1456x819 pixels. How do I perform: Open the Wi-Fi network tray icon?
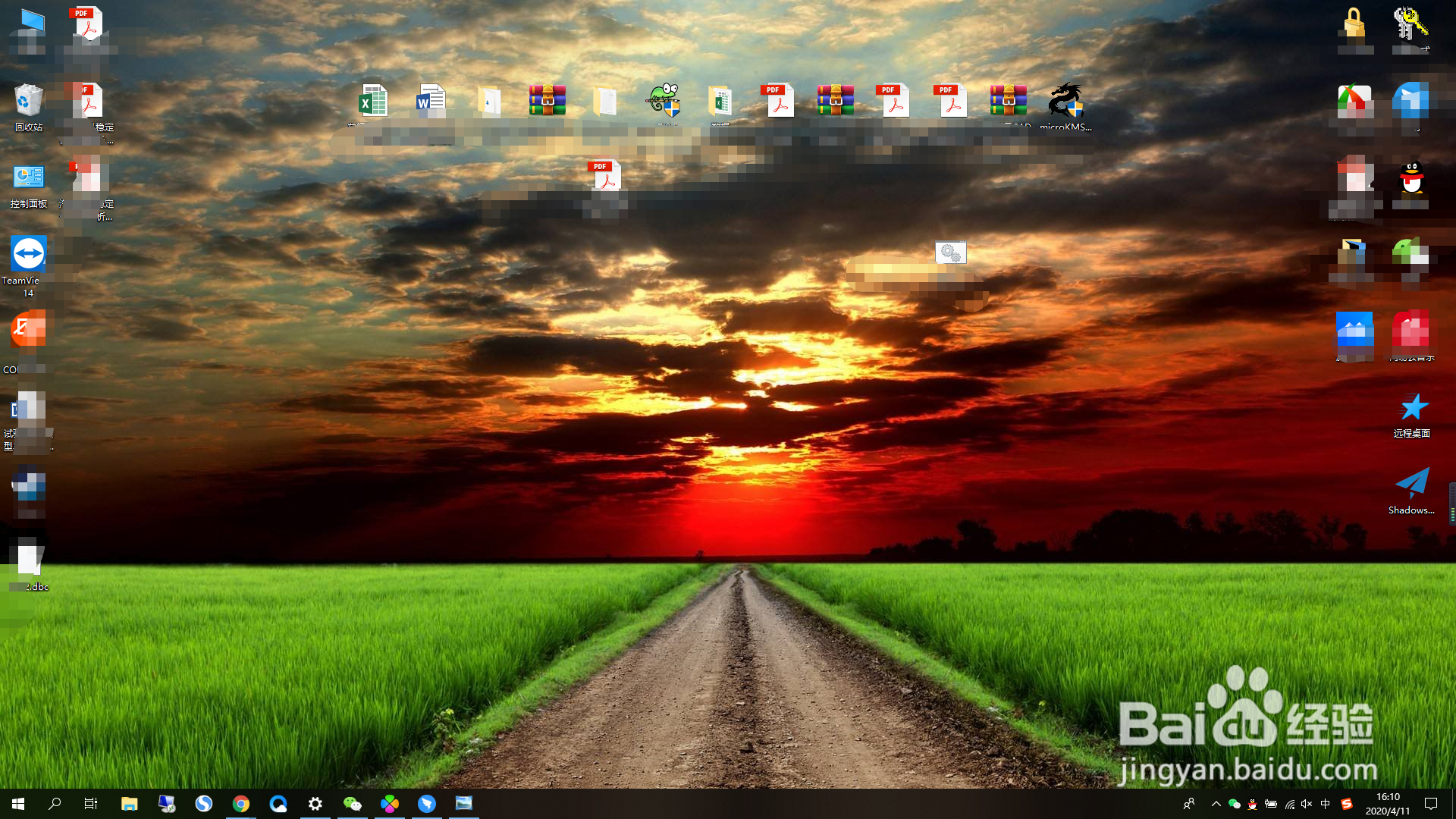click(1289, 804)
